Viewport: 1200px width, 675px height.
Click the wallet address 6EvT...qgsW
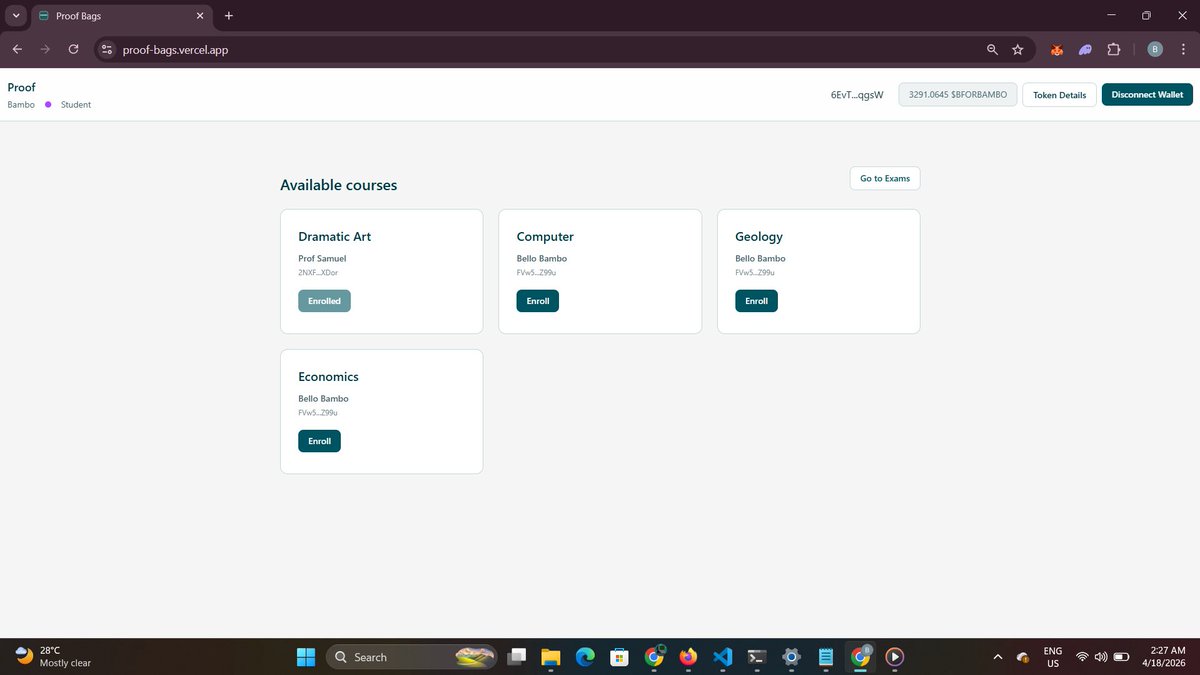click(857, 95)
